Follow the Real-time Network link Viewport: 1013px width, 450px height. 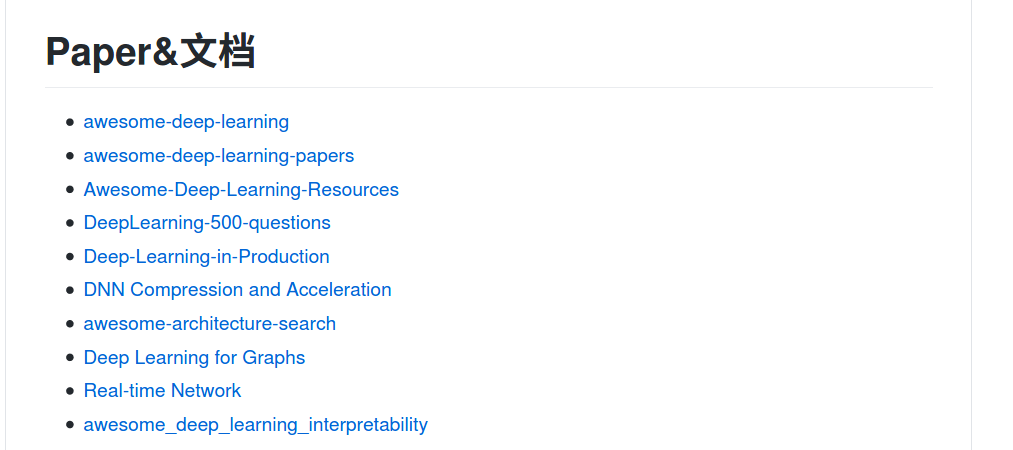(162, 391)
